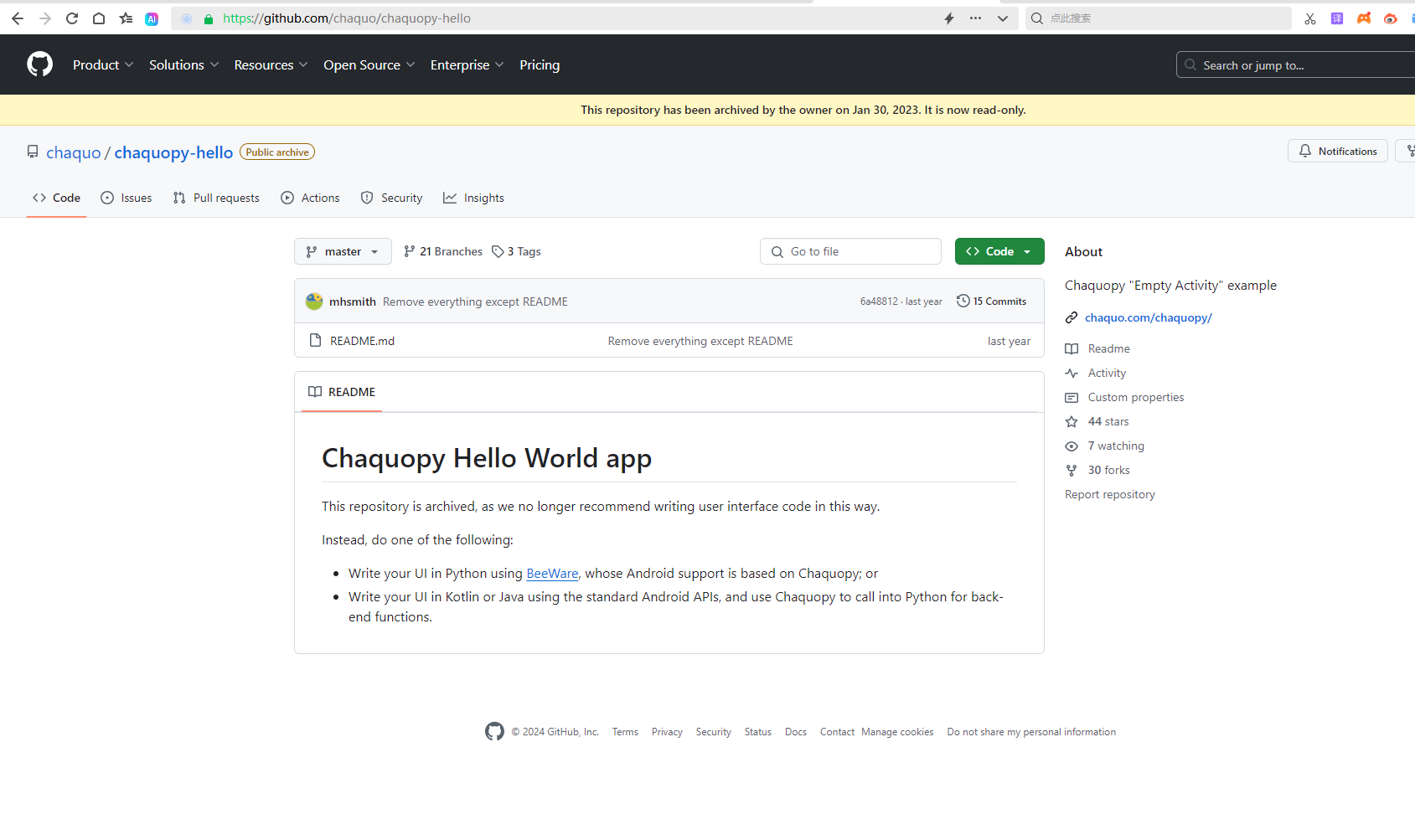Click the eye icon next to 7 watching
The width and height of the screenshot is (1415, 840).
[1072, 446]
